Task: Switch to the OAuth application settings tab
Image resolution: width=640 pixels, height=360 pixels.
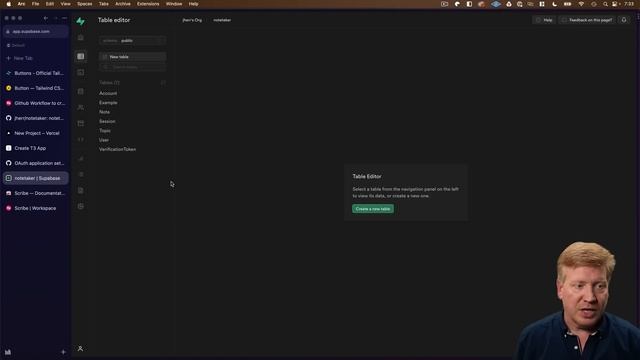Action: pyautogui.click(x=36, y=163)
